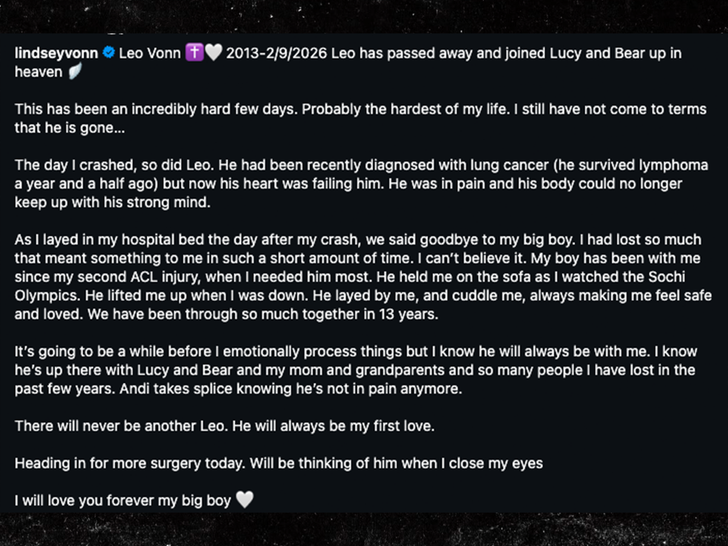The image size is (728, 546).
Task: Click the blue verified badge
Action: coord(108,52)
